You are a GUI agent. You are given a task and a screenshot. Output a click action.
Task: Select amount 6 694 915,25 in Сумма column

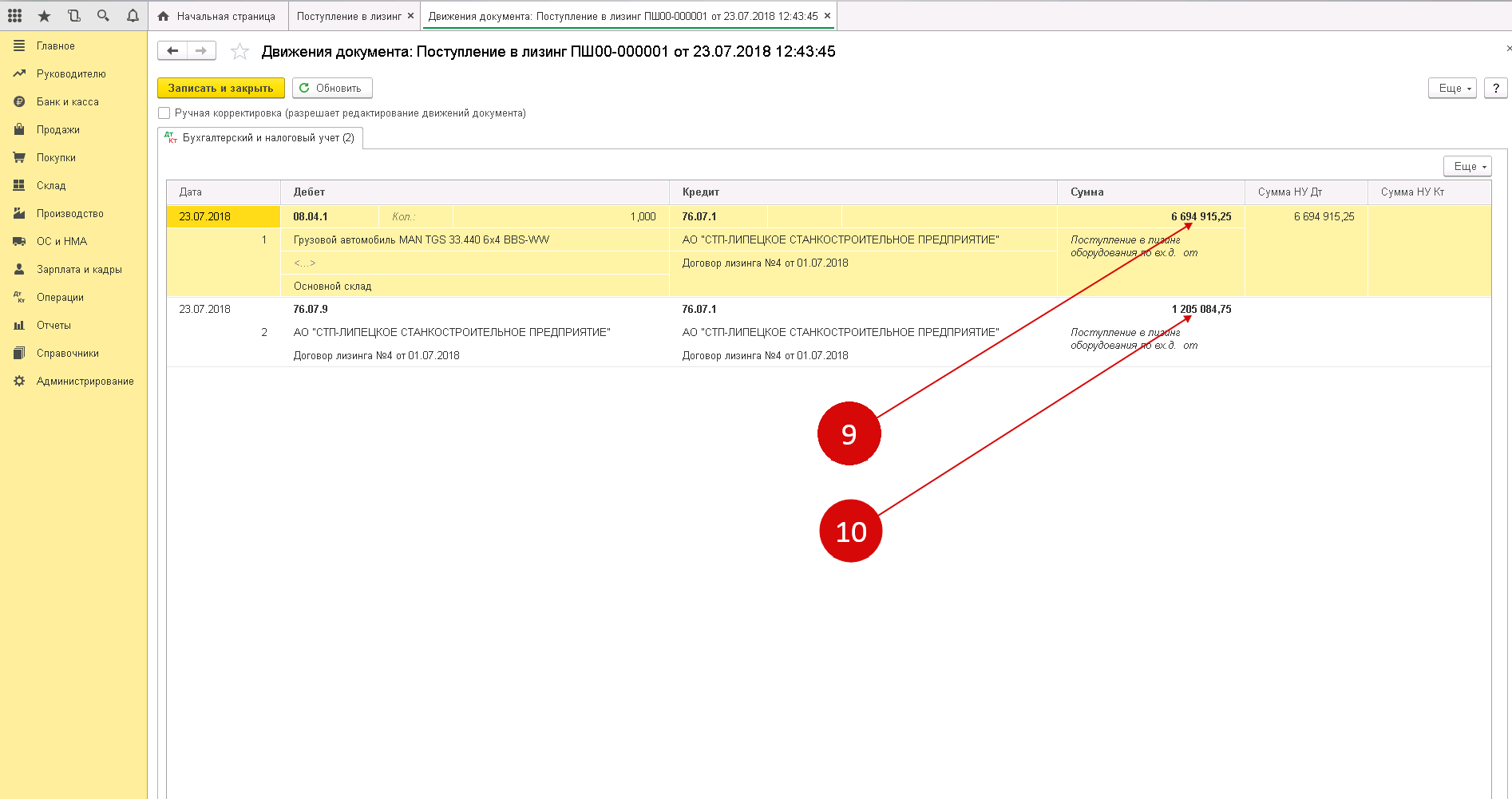(1151, 216)
